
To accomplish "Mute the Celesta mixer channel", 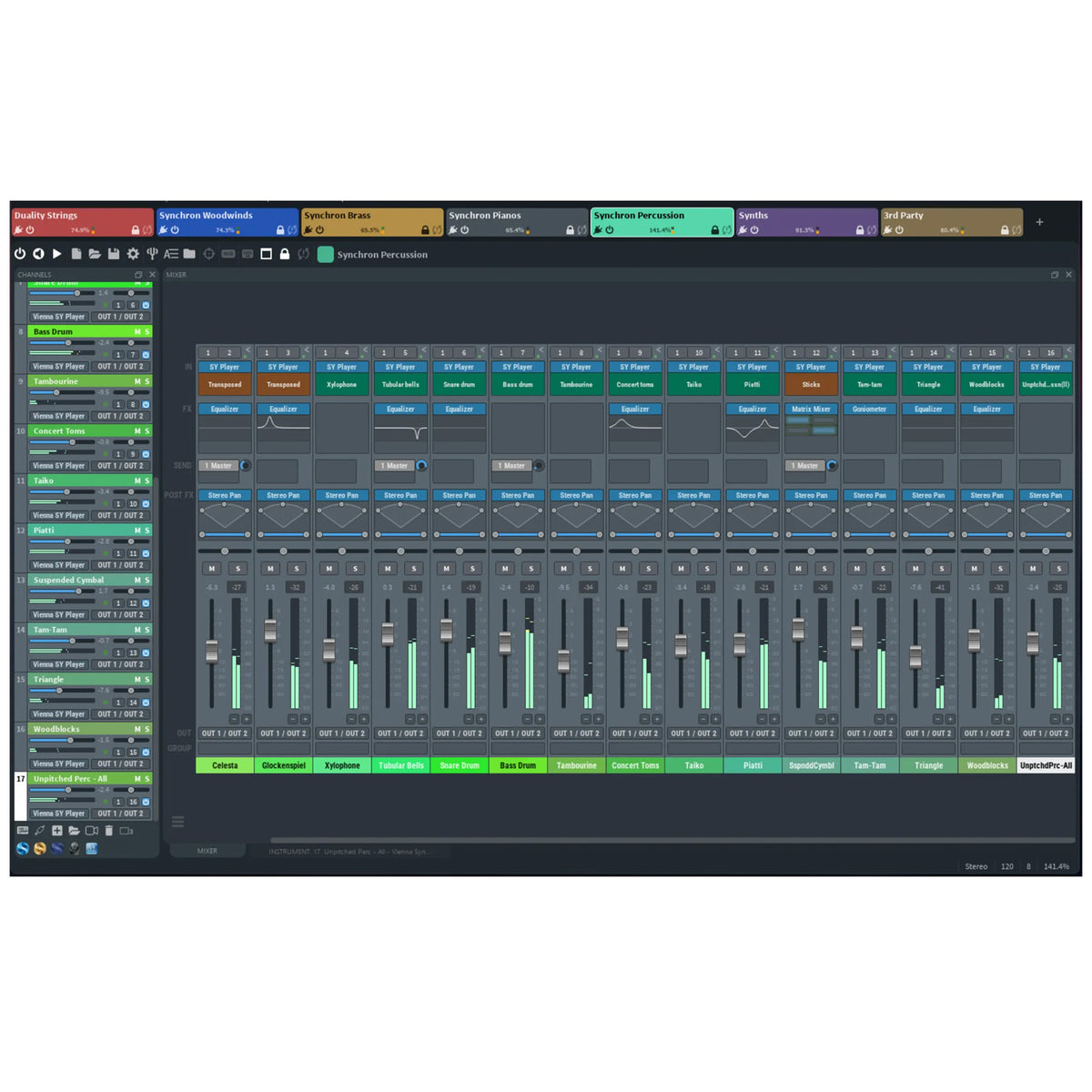I will pos(212,569).
